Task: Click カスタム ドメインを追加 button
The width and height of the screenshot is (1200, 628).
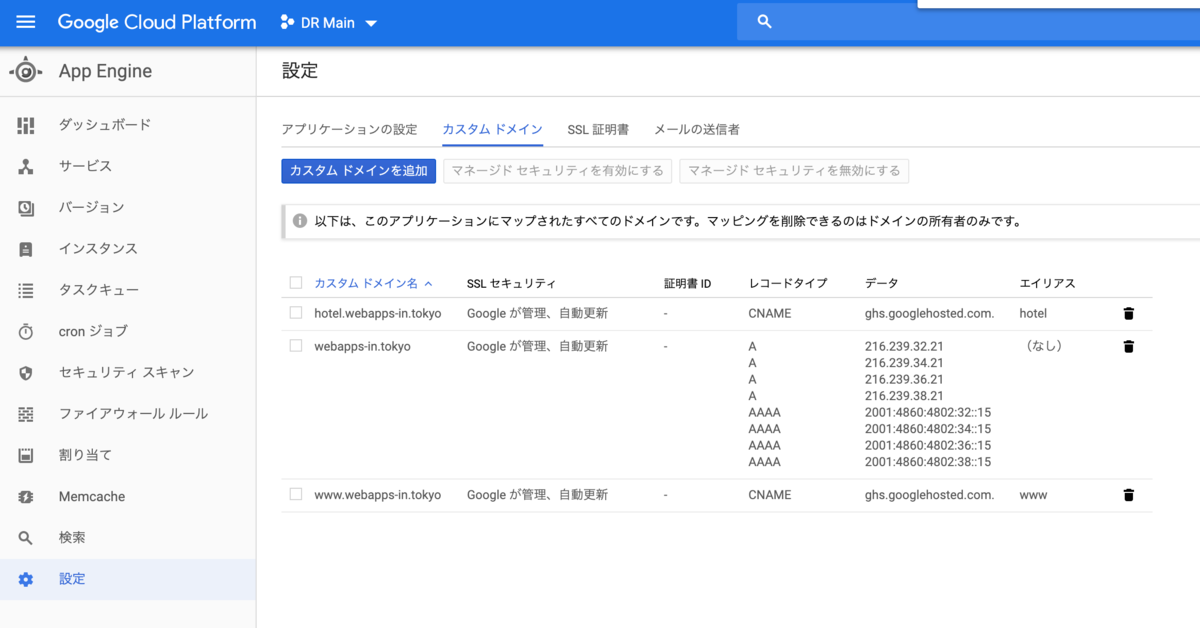Action: tap(359, 171)
